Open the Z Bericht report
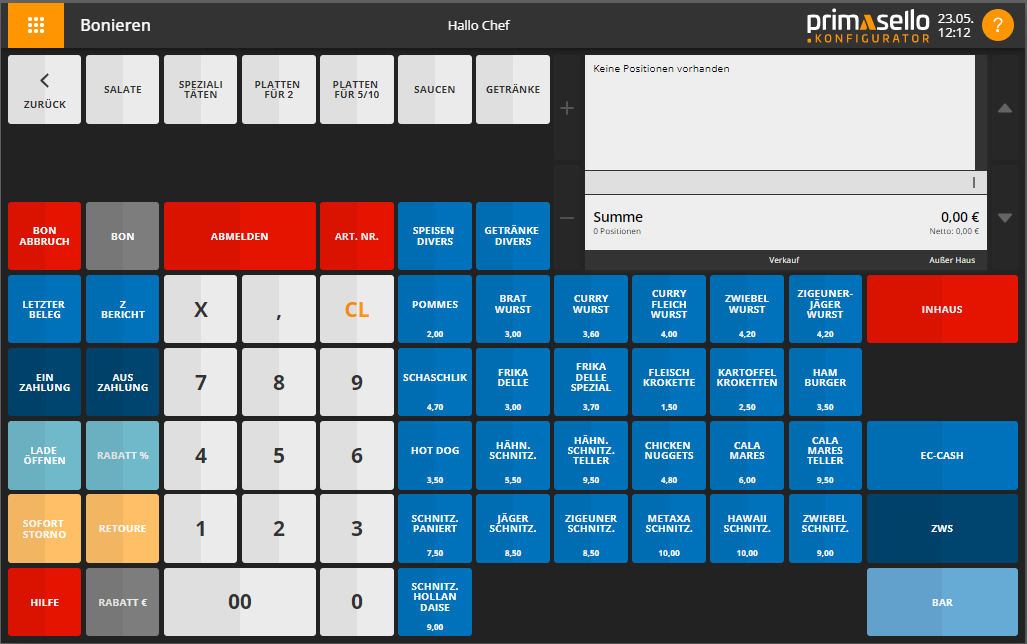Viewport: 1027px width, 644px height. tap(122, 309)
